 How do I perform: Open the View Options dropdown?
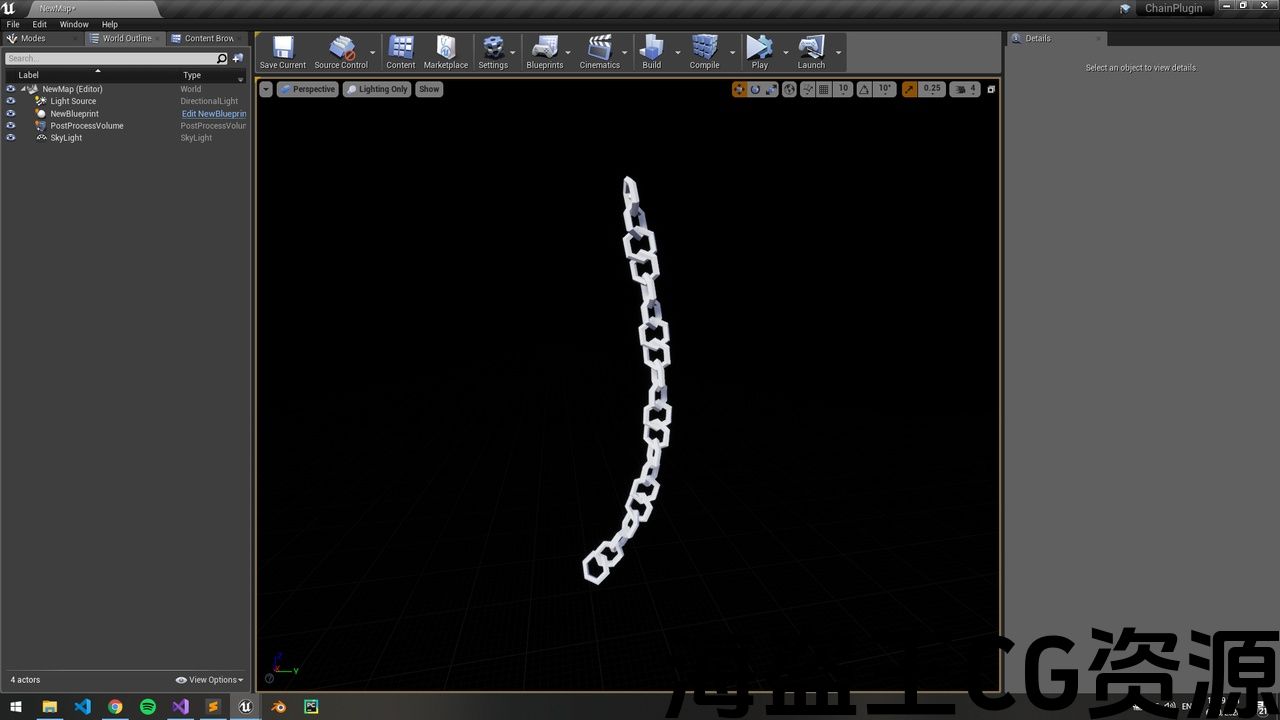point(210,680)
